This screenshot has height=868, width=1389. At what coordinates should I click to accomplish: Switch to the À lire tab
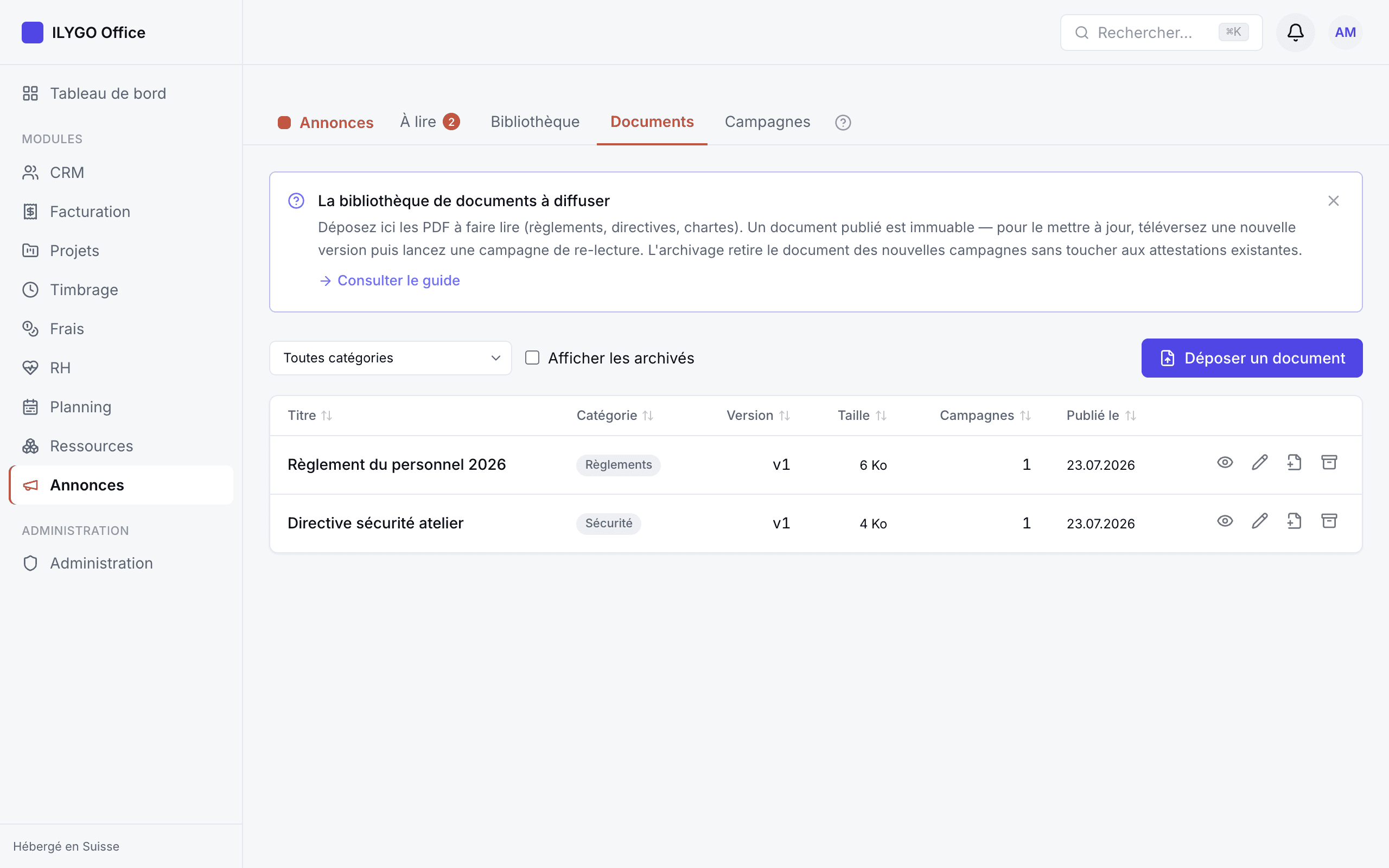pos(430,122)
